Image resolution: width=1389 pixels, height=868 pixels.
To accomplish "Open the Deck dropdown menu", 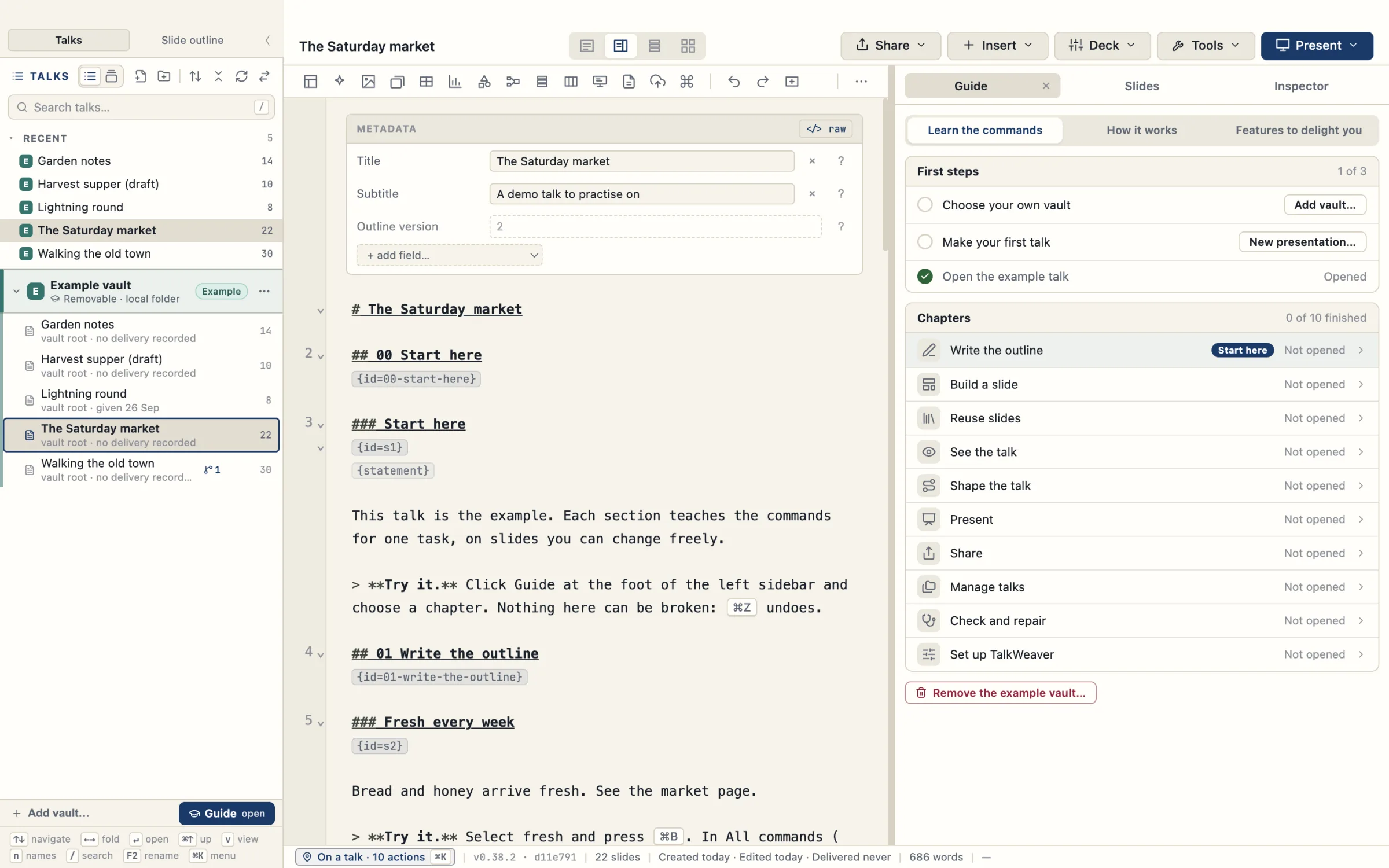I will (x=1102, y=46).
